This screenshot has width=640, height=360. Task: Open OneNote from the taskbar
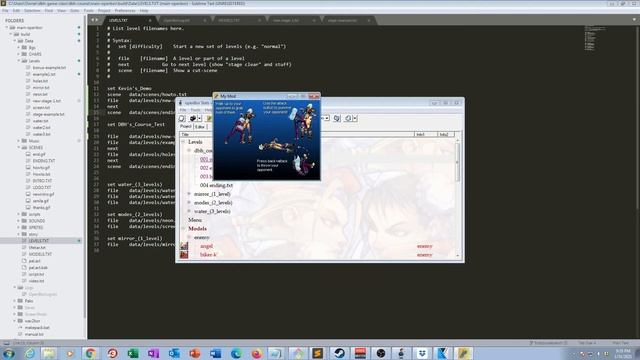(153, 353)
